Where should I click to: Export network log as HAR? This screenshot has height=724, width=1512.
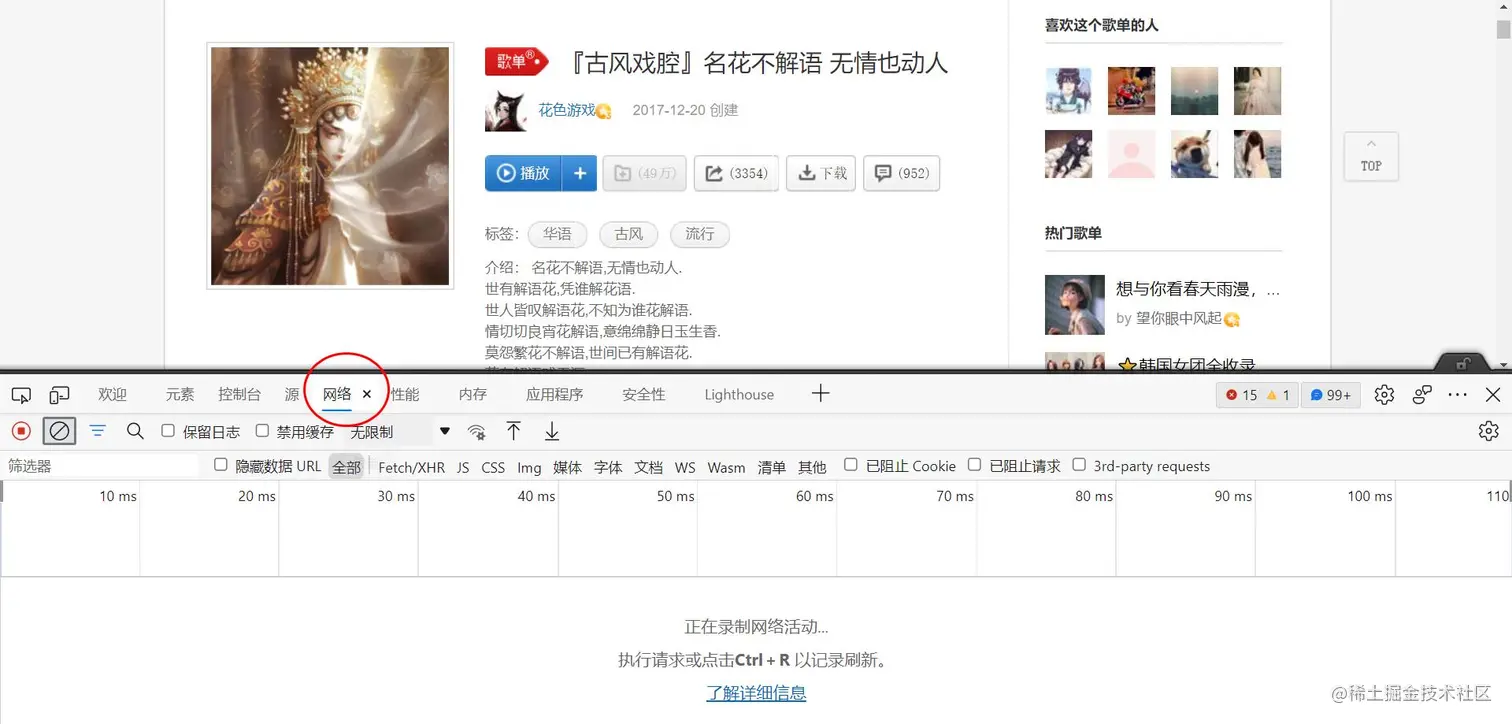click(x=551, y=431)
